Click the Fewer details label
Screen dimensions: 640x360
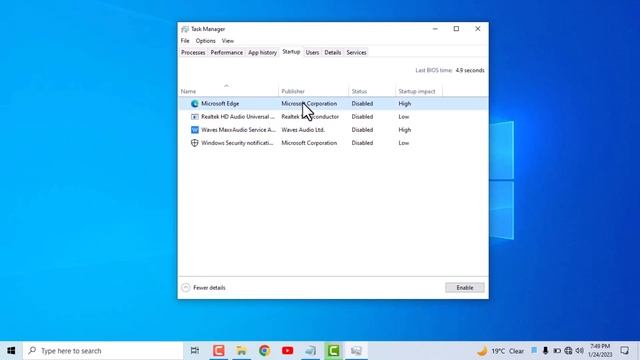pyautogui.click(x=209, y=288)
